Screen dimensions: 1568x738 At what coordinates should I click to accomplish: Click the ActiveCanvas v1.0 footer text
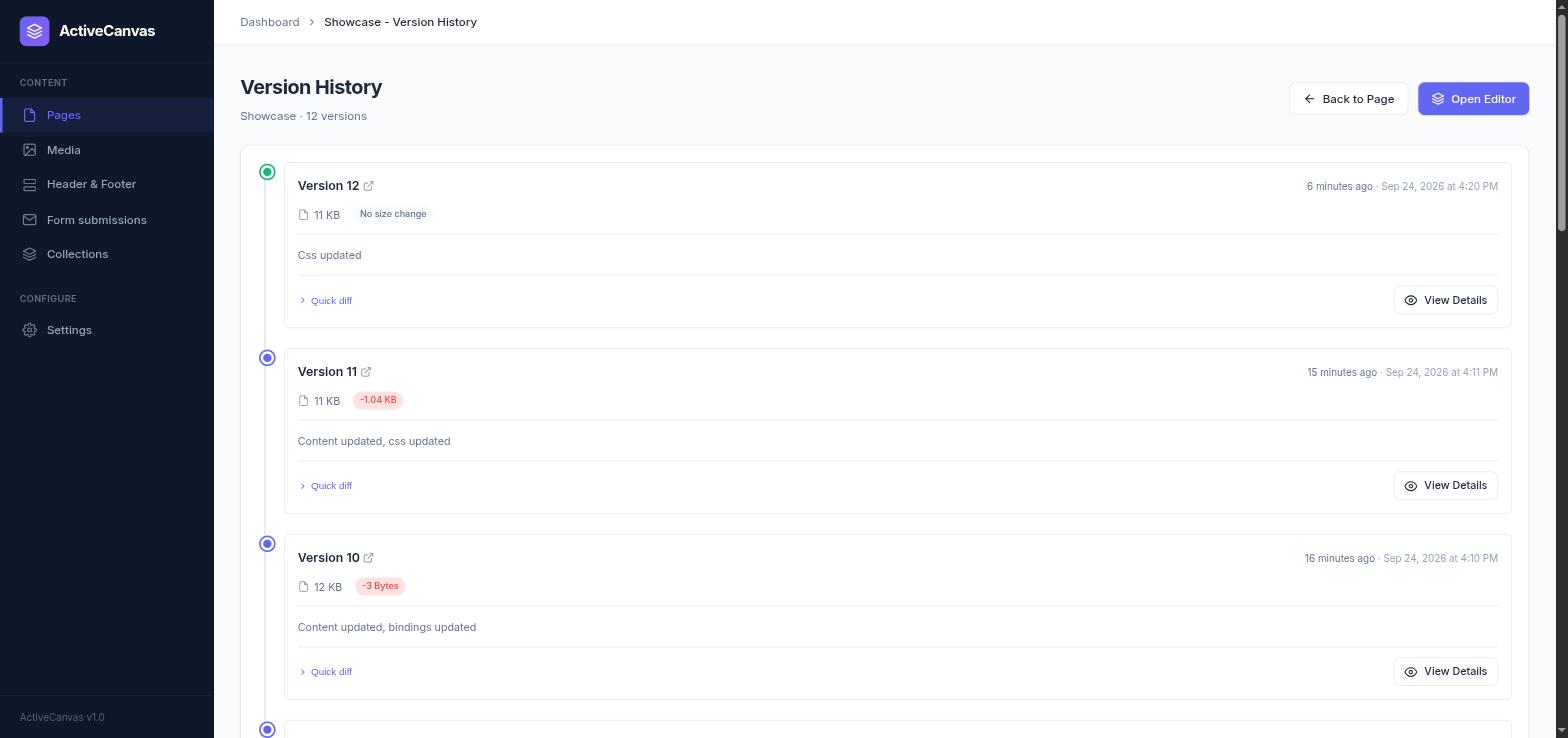point(62,717)
